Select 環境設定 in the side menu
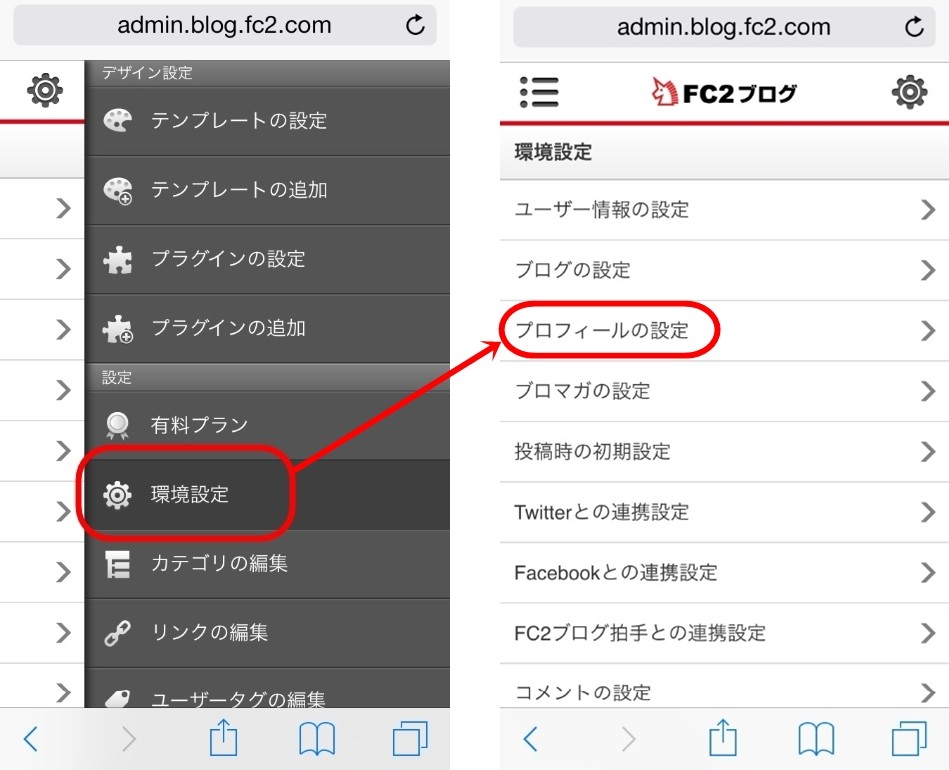 [x=189, y=494]
